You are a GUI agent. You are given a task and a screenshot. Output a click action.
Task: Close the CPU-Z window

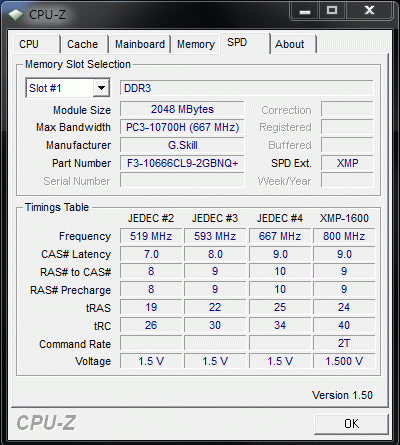click(x=369, y=11)
